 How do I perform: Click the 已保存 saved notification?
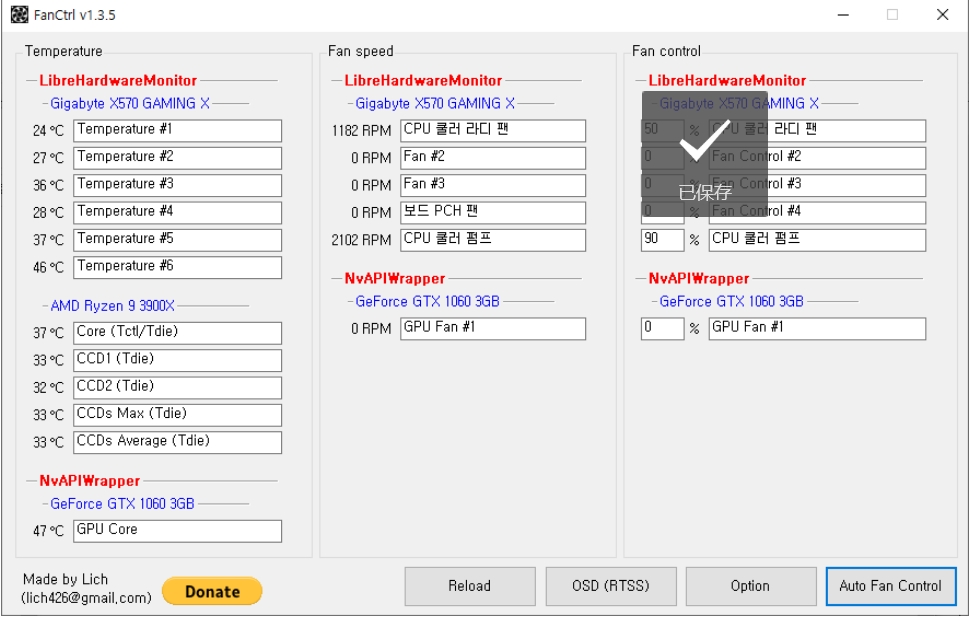tap(705, 154)
